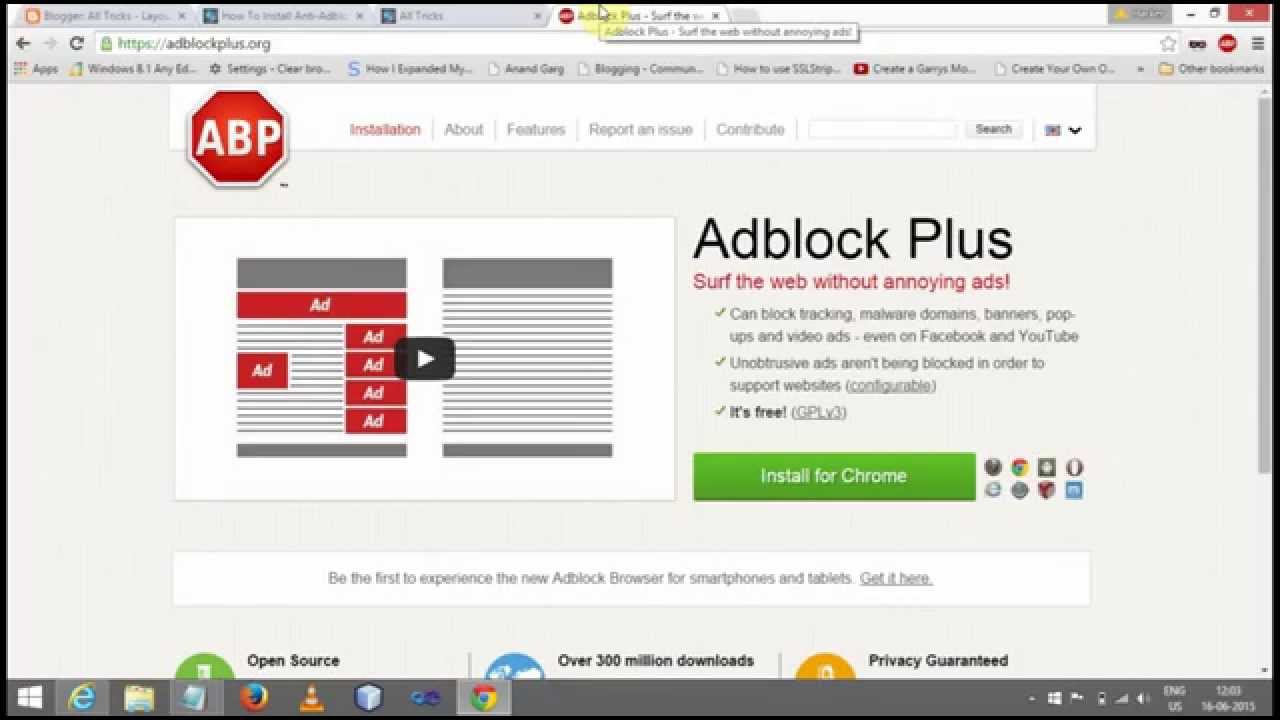Open the About menu item
This screenshot has height=720, width=1280.
(464, 129)
